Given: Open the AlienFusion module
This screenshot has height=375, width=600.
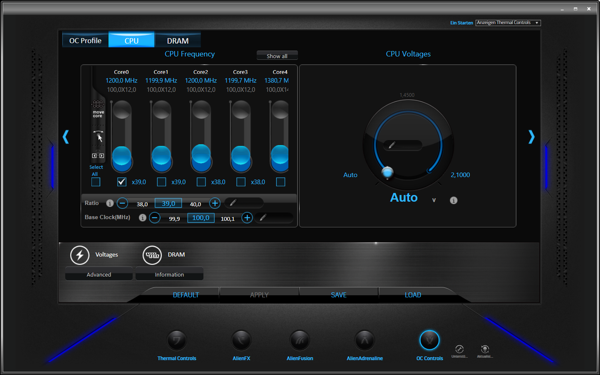Looking at the screenshot, I should tap(300, 341).
